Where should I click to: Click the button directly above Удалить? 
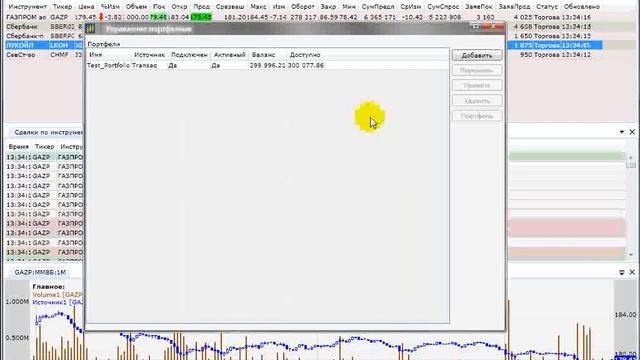[x=477, y=86]
